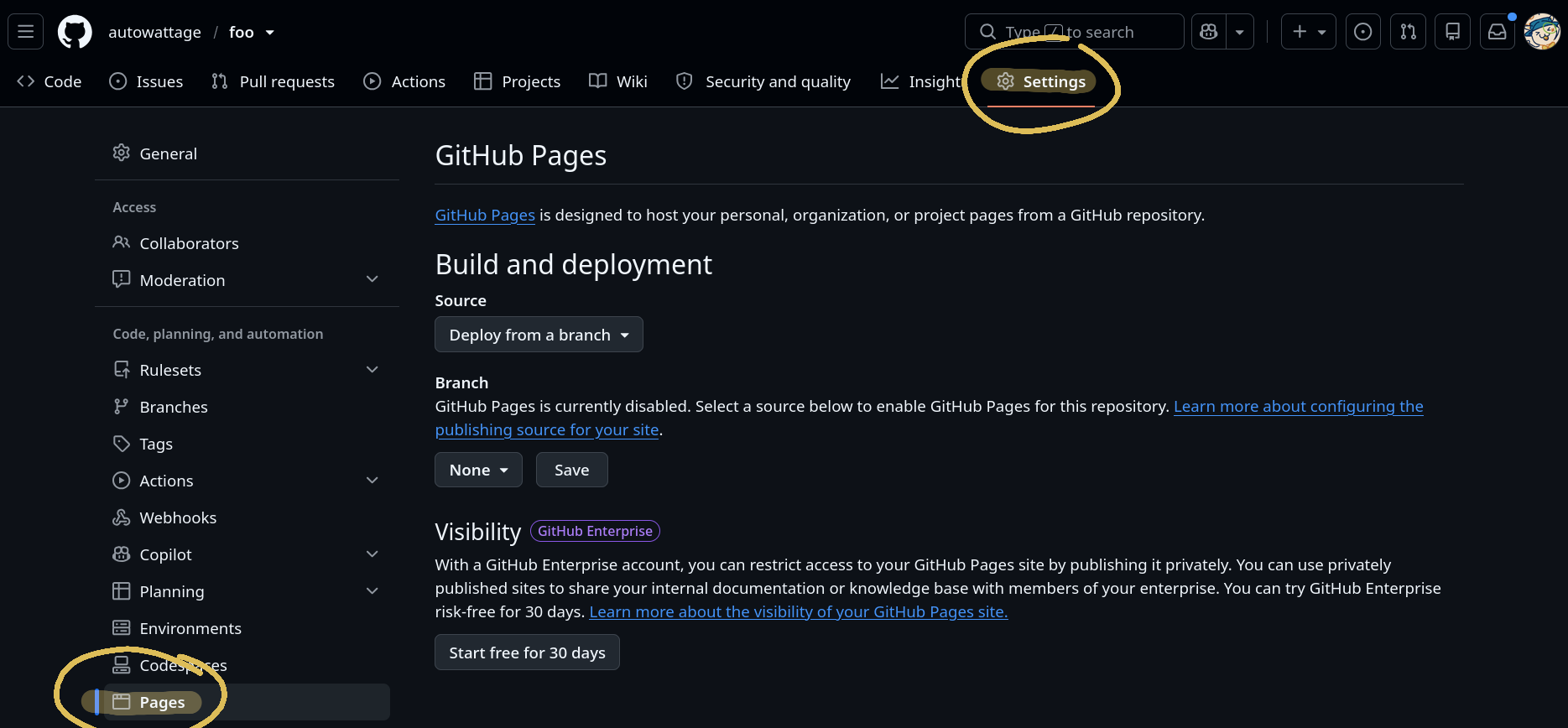This screenshot has width=1568, height=728.
Task: Expand Moderation section chevron
Action: click(x=372, y=279)
